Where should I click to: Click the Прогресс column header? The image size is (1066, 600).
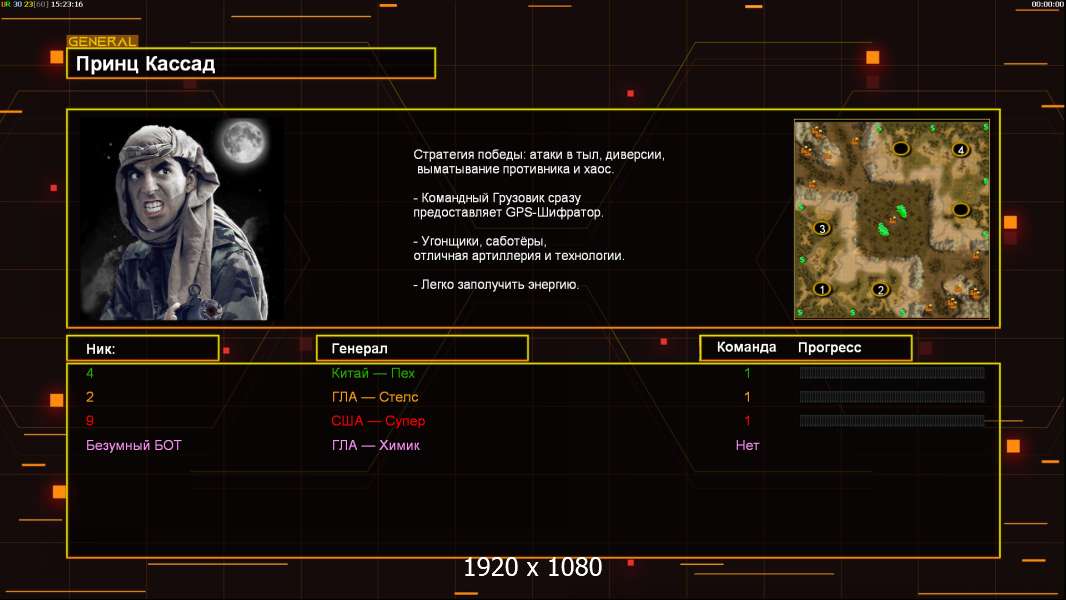(829, 348)
